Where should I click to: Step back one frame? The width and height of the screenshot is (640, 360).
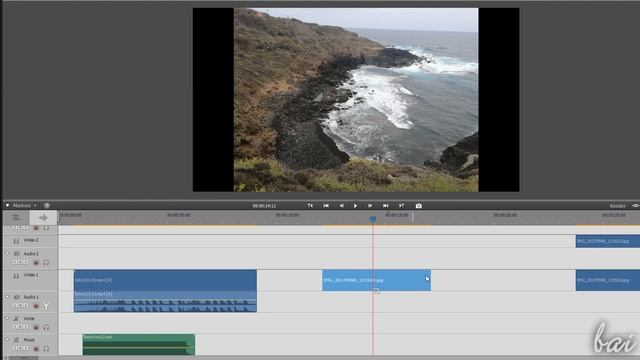(342, 206)
